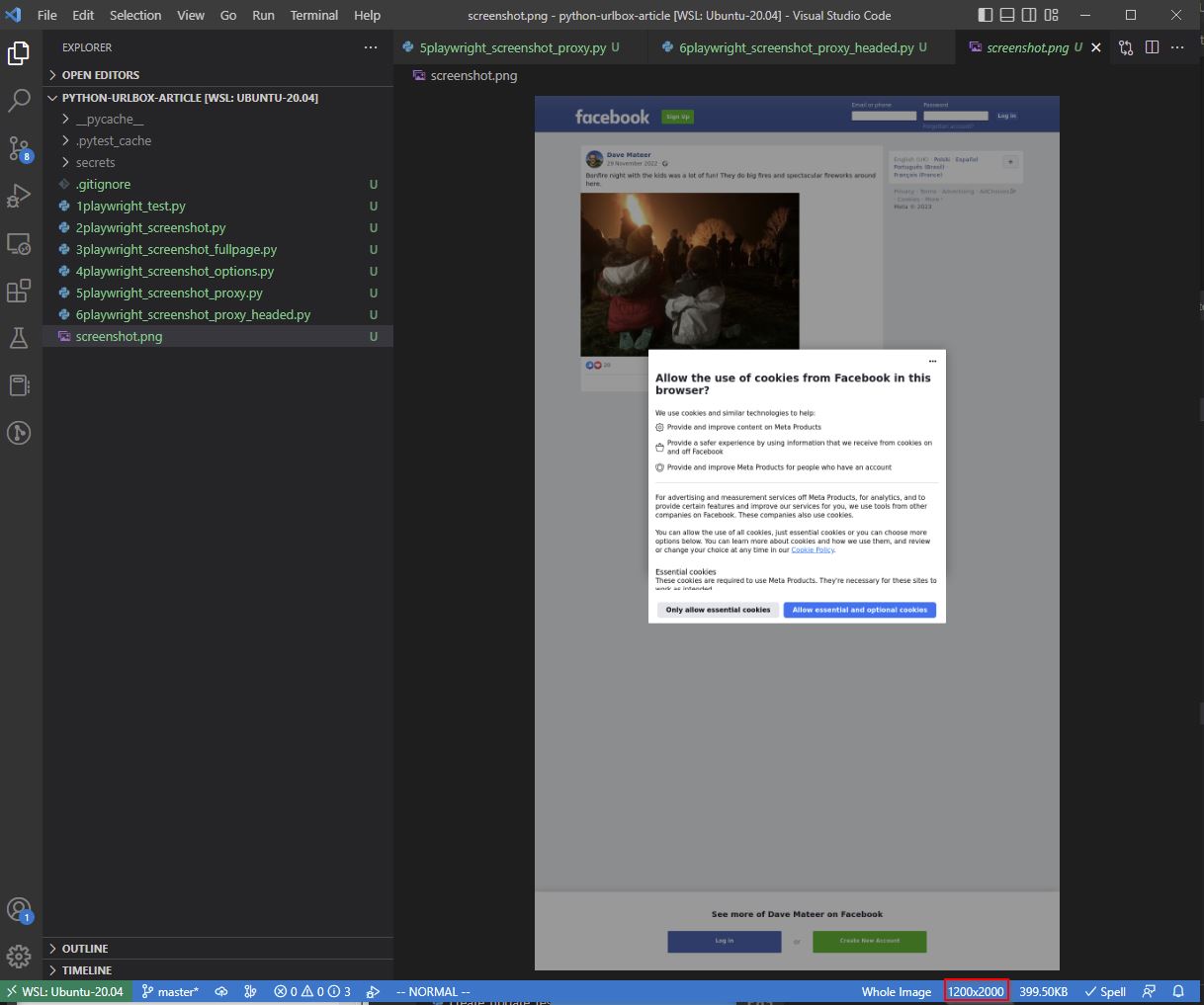Open the Run and Debug view
1204x1005 pixels.
pos(19,196)
